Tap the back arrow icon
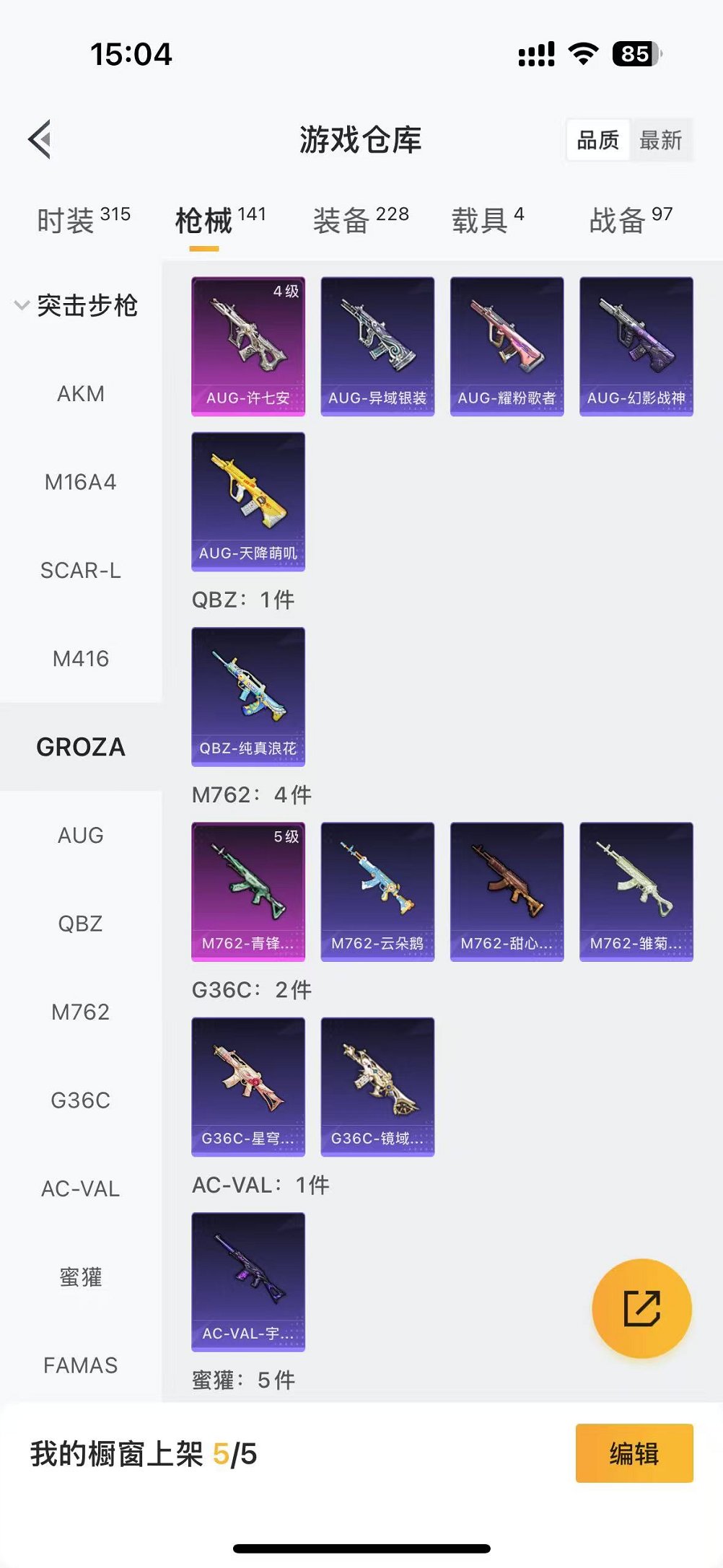723x1568 pixels. 40,139
